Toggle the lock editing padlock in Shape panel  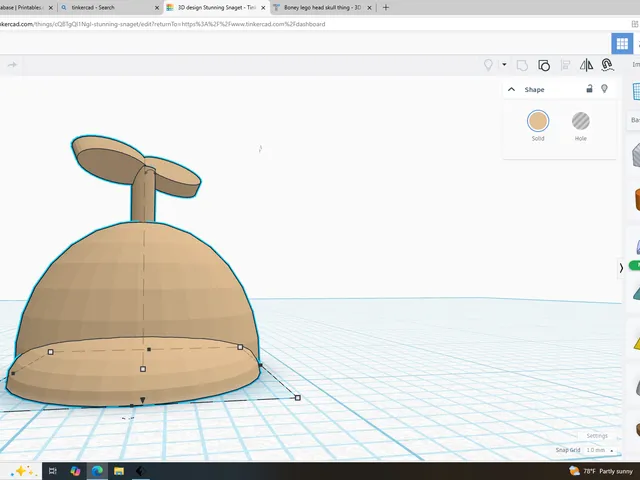pyautogui.click(x=589, y=88)
